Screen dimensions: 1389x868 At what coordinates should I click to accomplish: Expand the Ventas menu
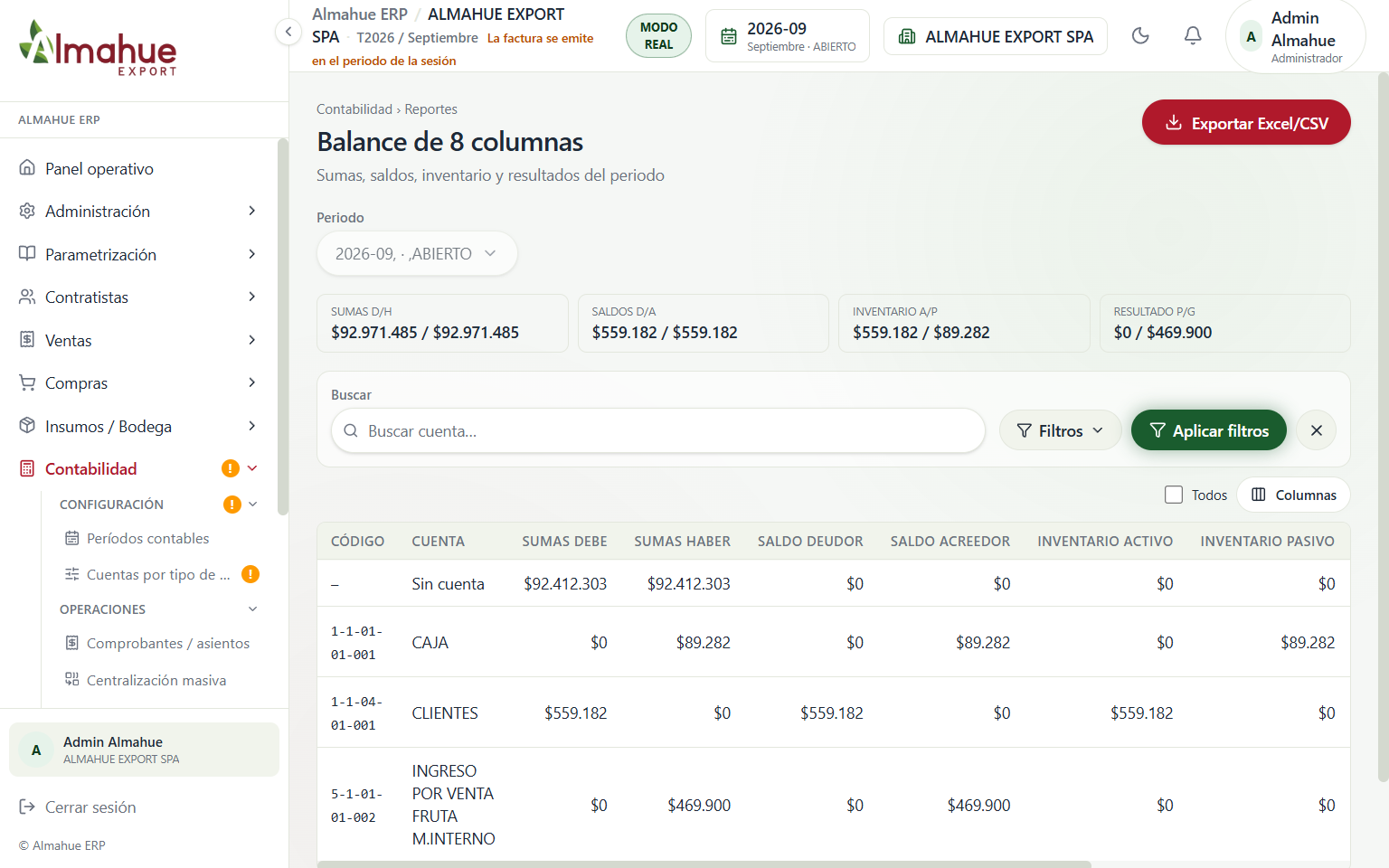pos(140,341)
